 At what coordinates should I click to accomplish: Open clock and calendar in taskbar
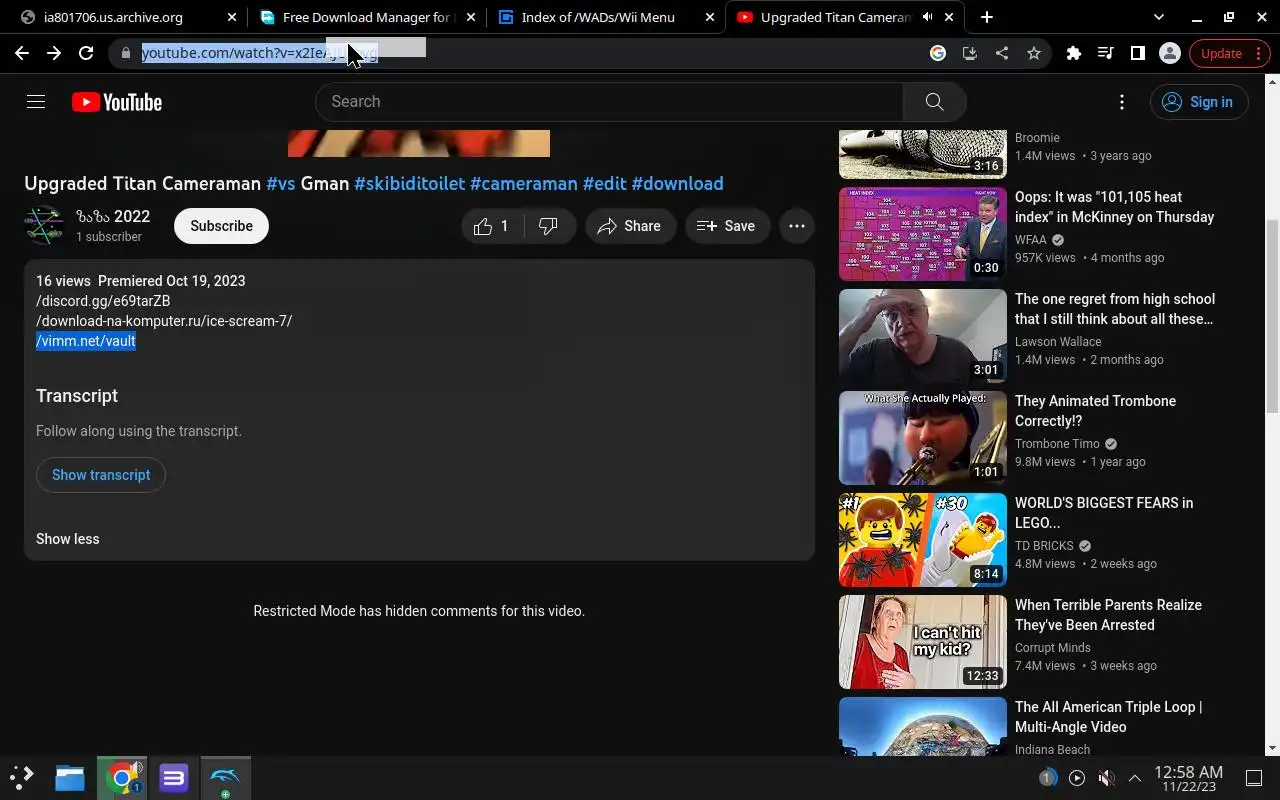point(1188,778)
